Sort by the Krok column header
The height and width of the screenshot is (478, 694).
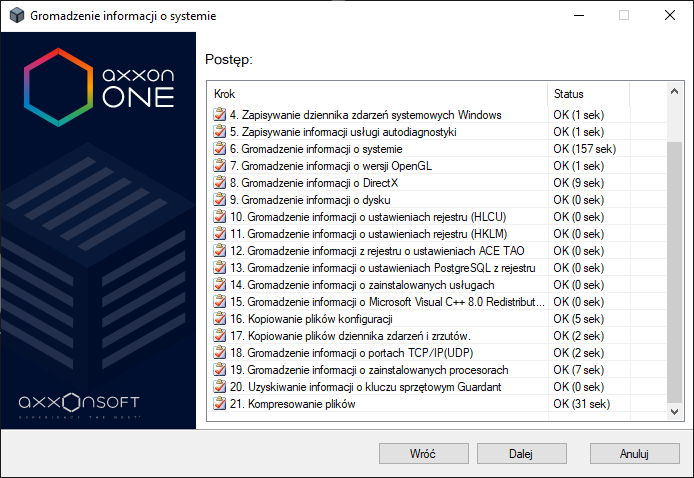(x=378, y=94)
